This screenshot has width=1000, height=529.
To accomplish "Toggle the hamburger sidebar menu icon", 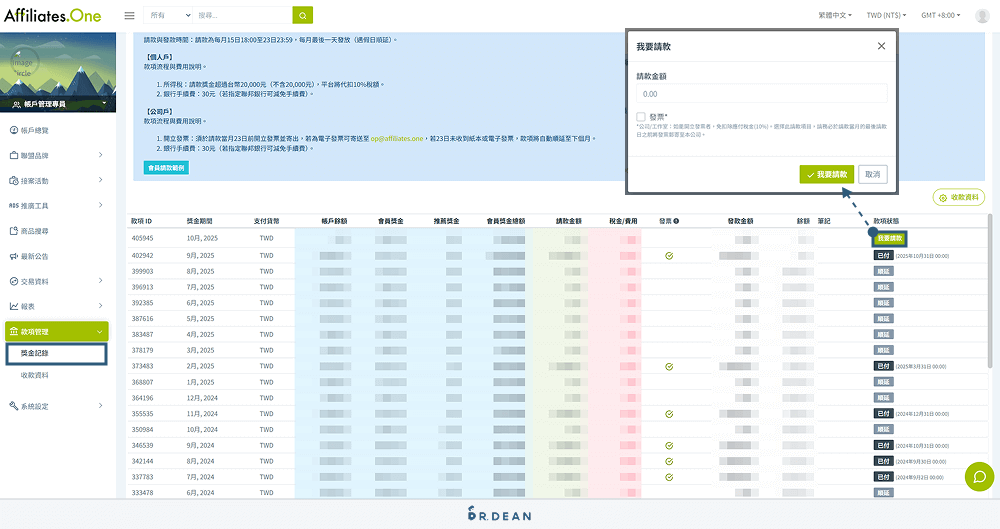I will click(129, 15).
